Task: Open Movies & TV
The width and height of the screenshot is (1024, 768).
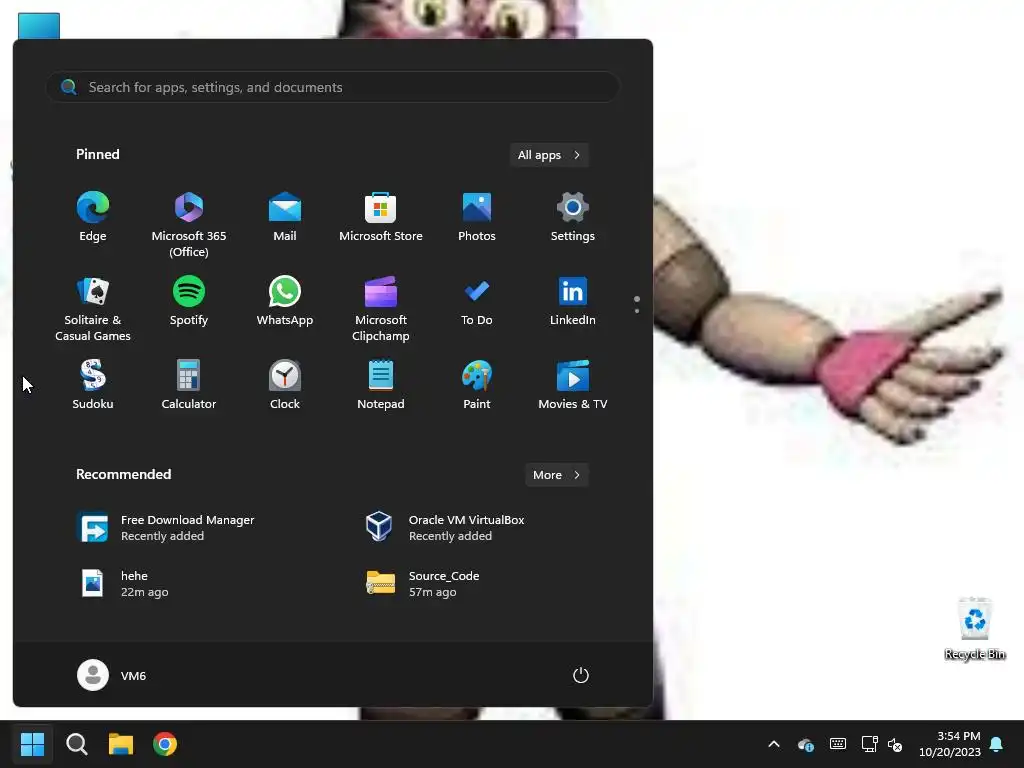Action: [573, 385]
